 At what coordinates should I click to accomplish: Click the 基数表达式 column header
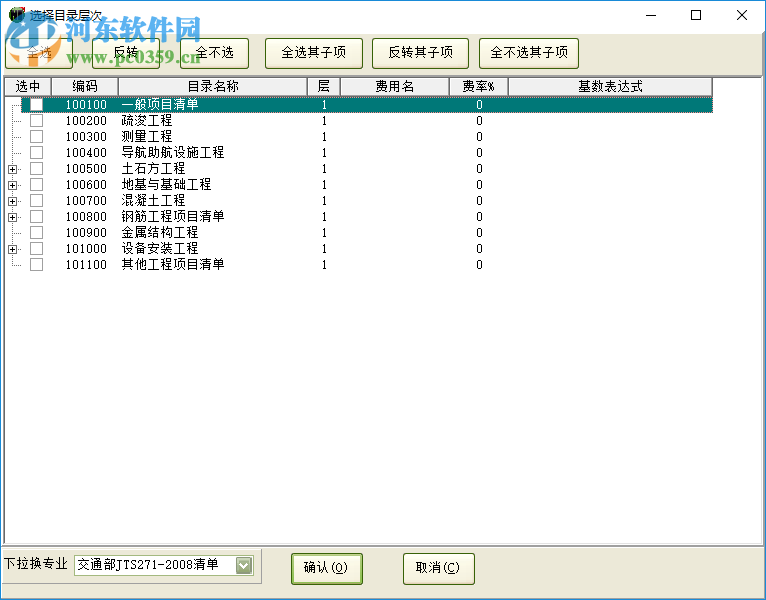610,86
